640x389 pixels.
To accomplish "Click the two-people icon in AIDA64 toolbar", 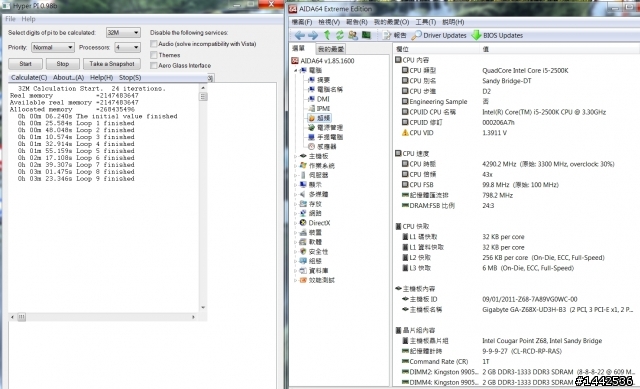I will (x=353, y=36).
